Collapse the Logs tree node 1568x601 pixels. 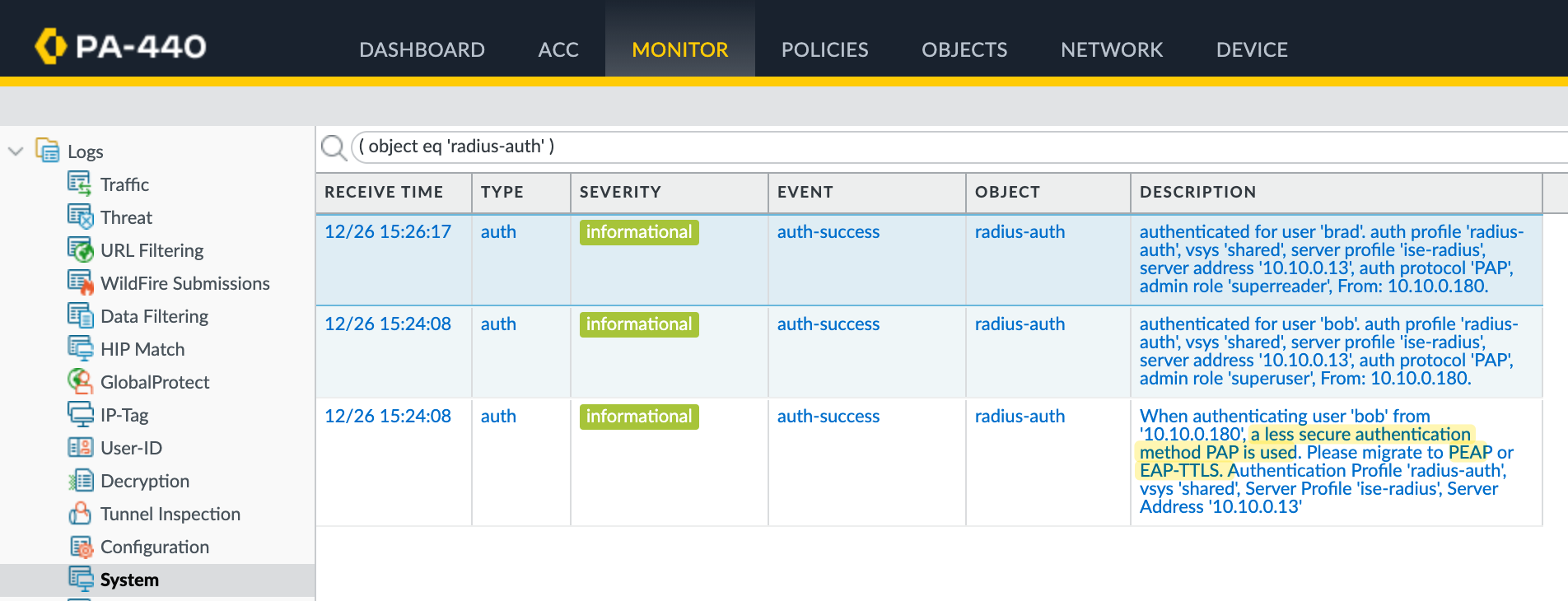15,151
